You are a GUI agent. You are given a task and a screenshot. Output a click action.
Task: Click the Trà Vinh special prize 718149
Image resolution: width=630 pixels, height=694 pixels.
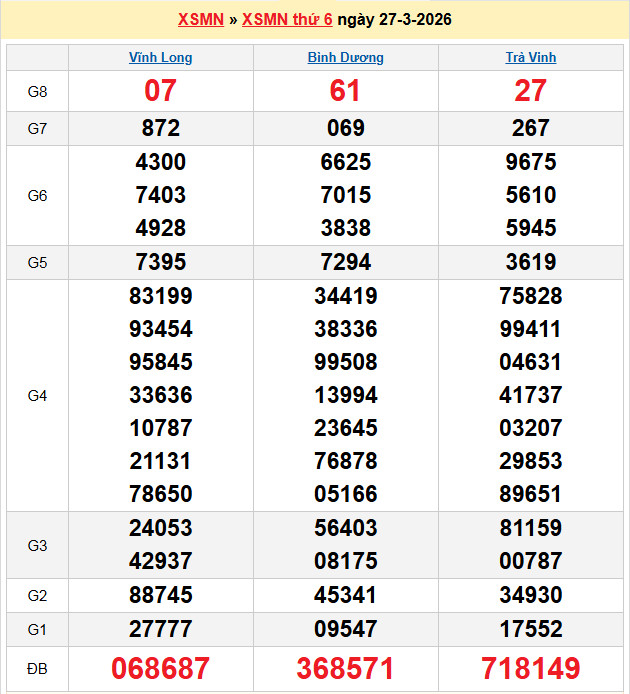(x=530, y=669)
